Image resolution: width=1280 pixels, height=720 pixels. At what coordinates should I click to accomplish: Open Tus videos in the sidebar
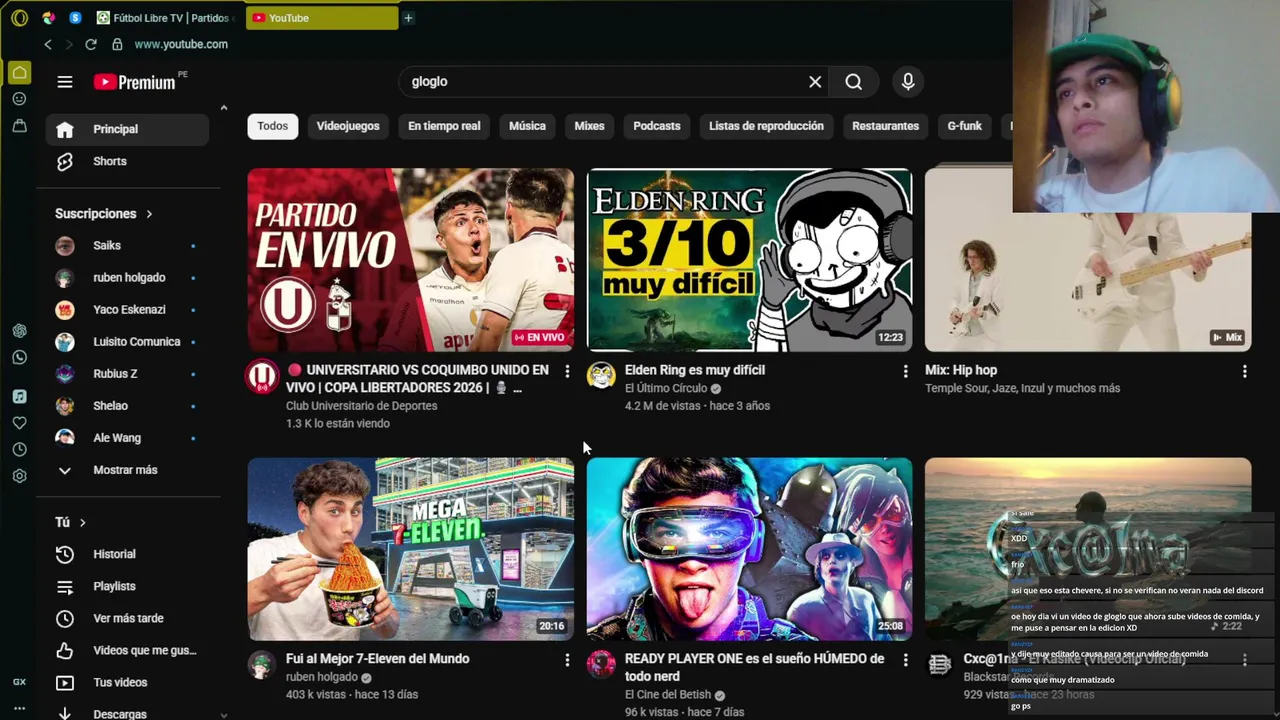point(127,682)
